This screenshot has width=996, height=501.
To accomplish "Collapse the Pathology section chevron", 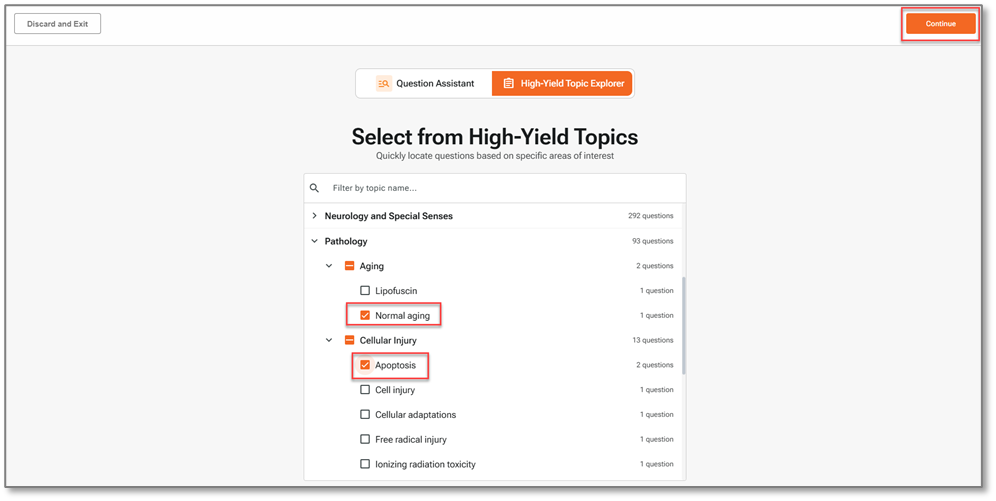I will point(314,241).
